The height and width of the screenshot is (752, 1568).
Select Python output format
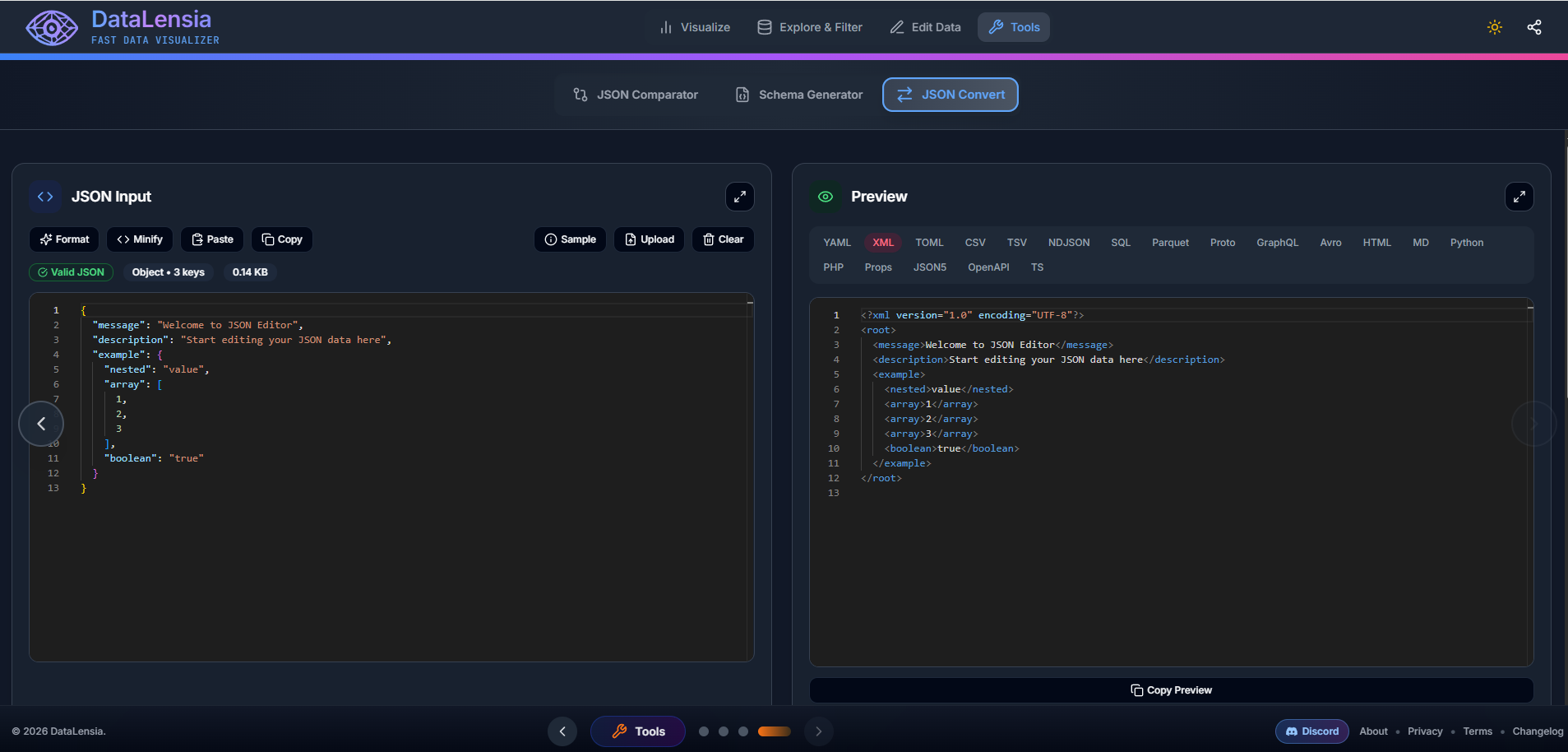[1467, 243]
